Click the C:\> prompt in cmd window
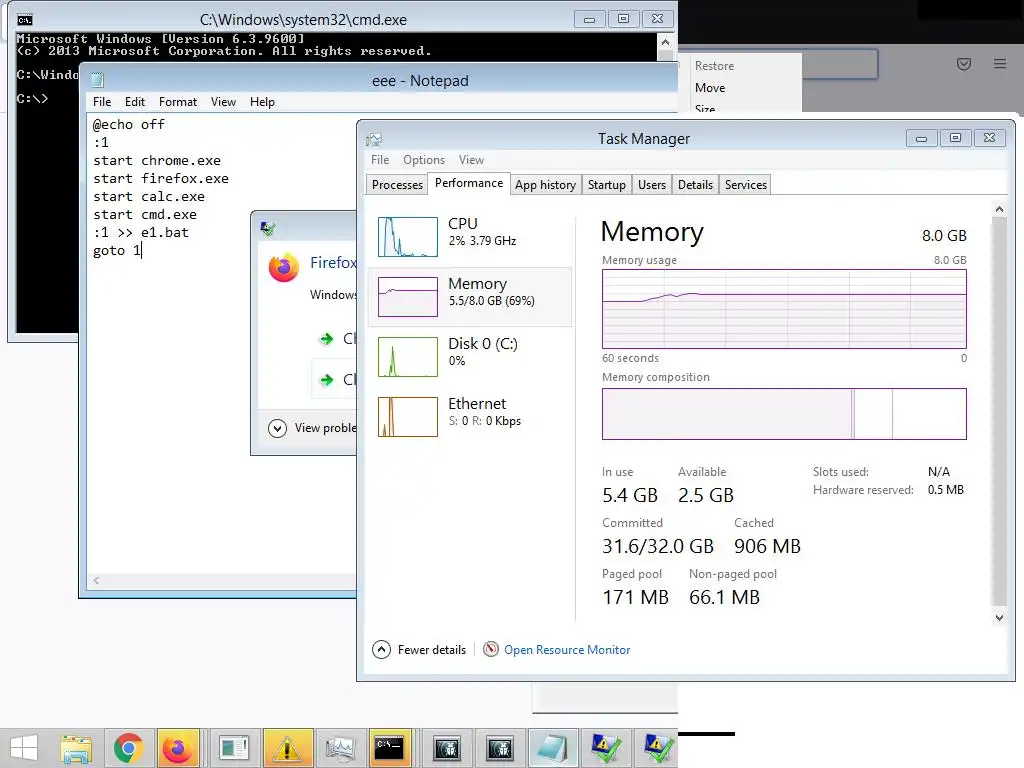 (x=32, y=99)
